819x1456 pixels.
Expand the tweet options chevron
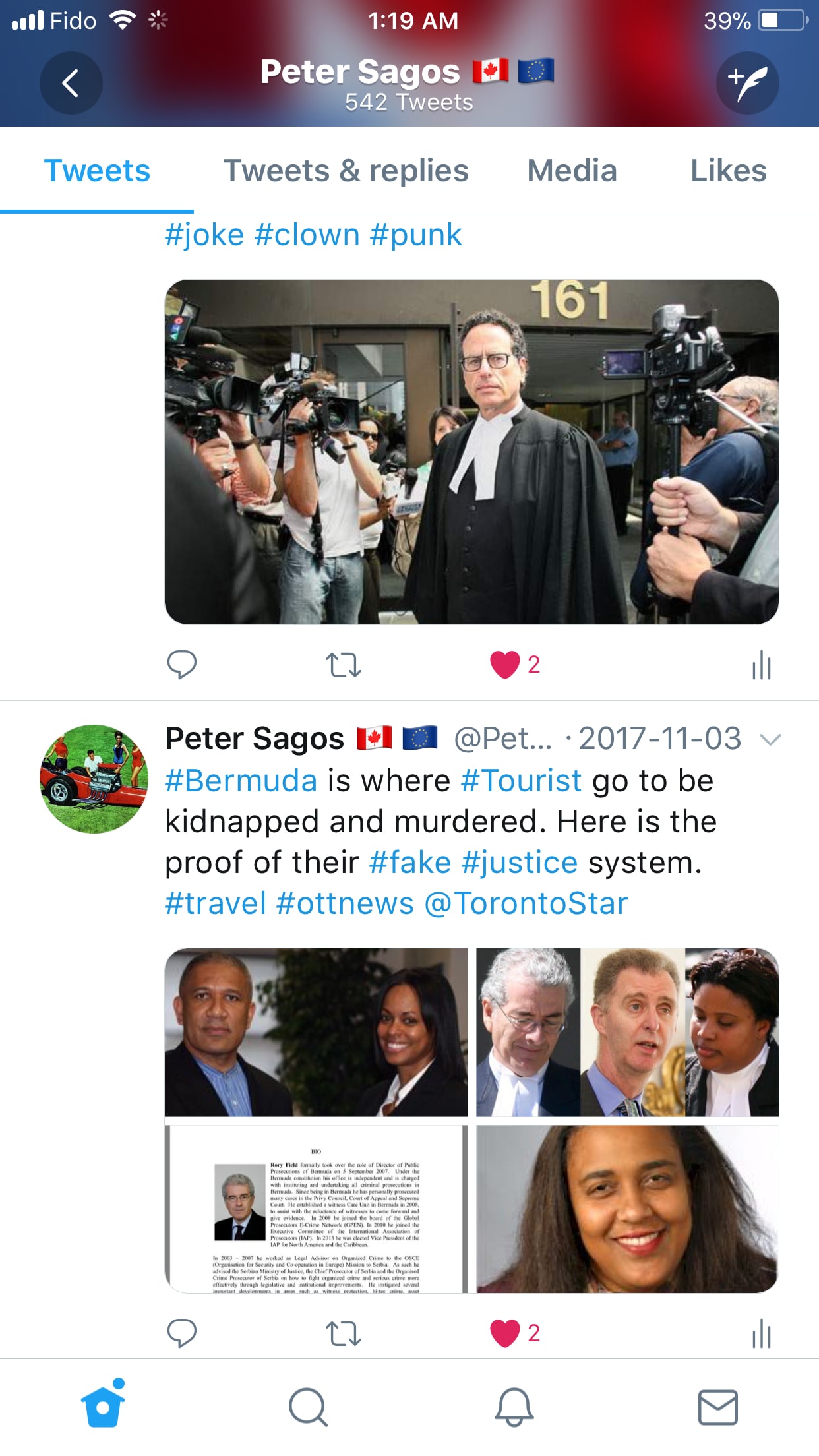770,739
